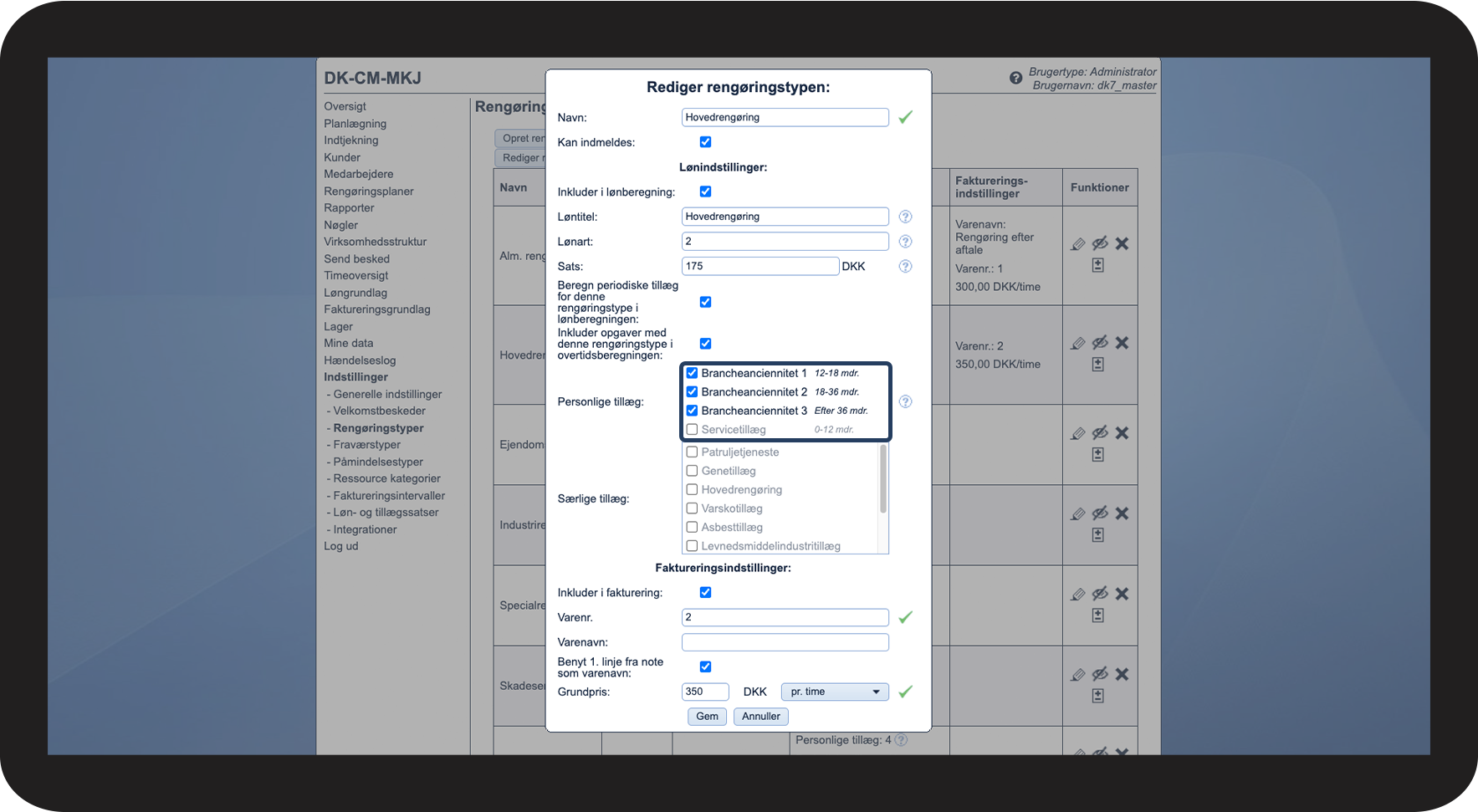Click document icon in Skadeservice row
1478x812 pixels.
(x=1098, y=696)
